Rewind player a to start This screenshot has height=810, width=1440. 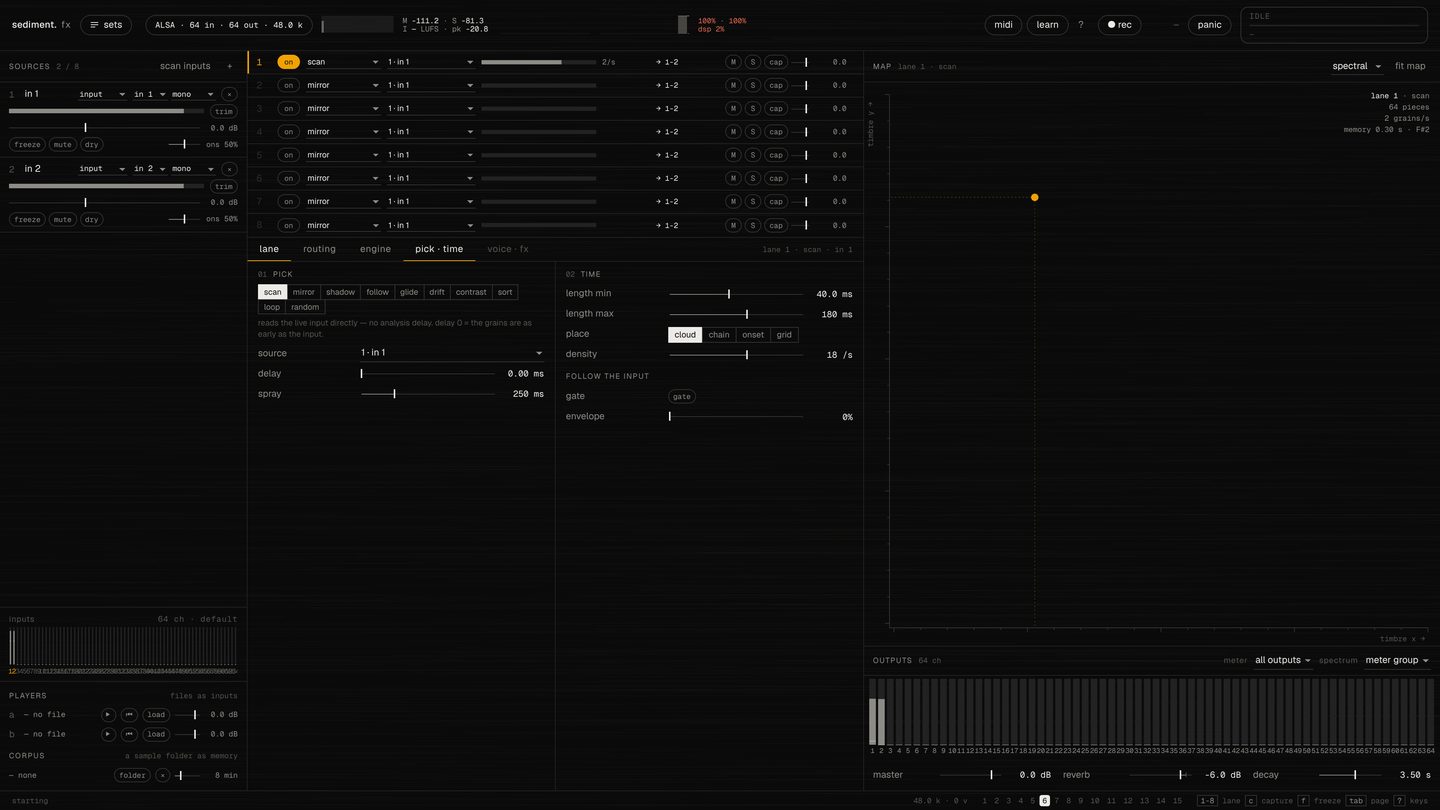[x=129, y=715]
